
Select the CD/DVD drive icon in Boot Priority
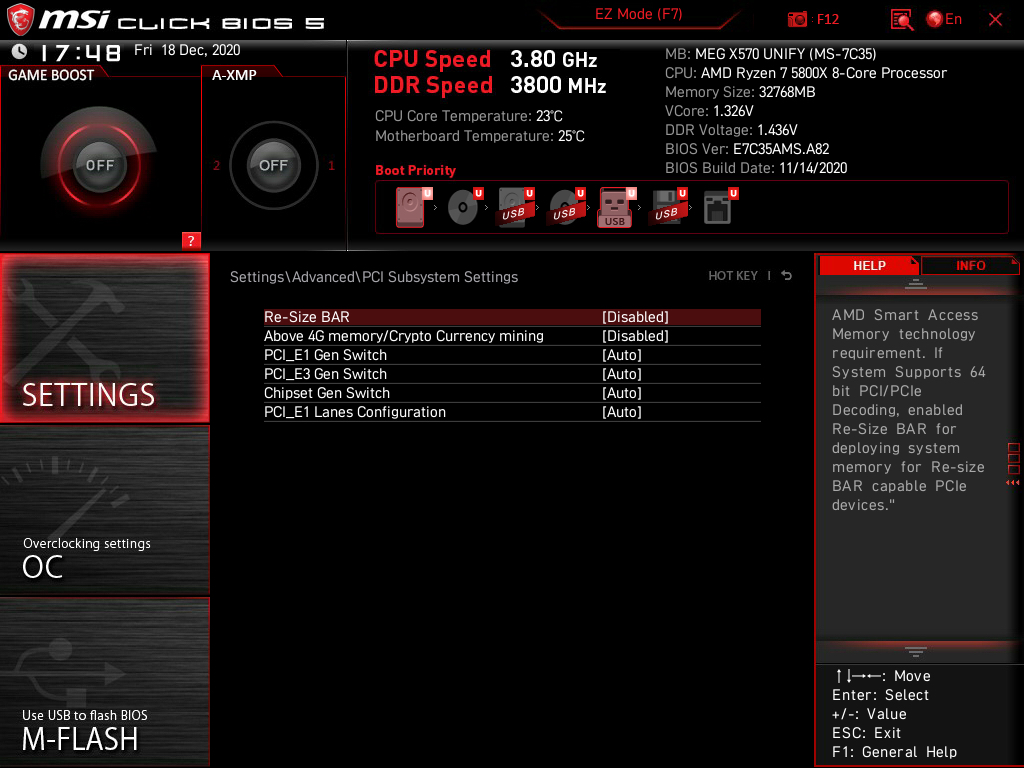(461, 207)
